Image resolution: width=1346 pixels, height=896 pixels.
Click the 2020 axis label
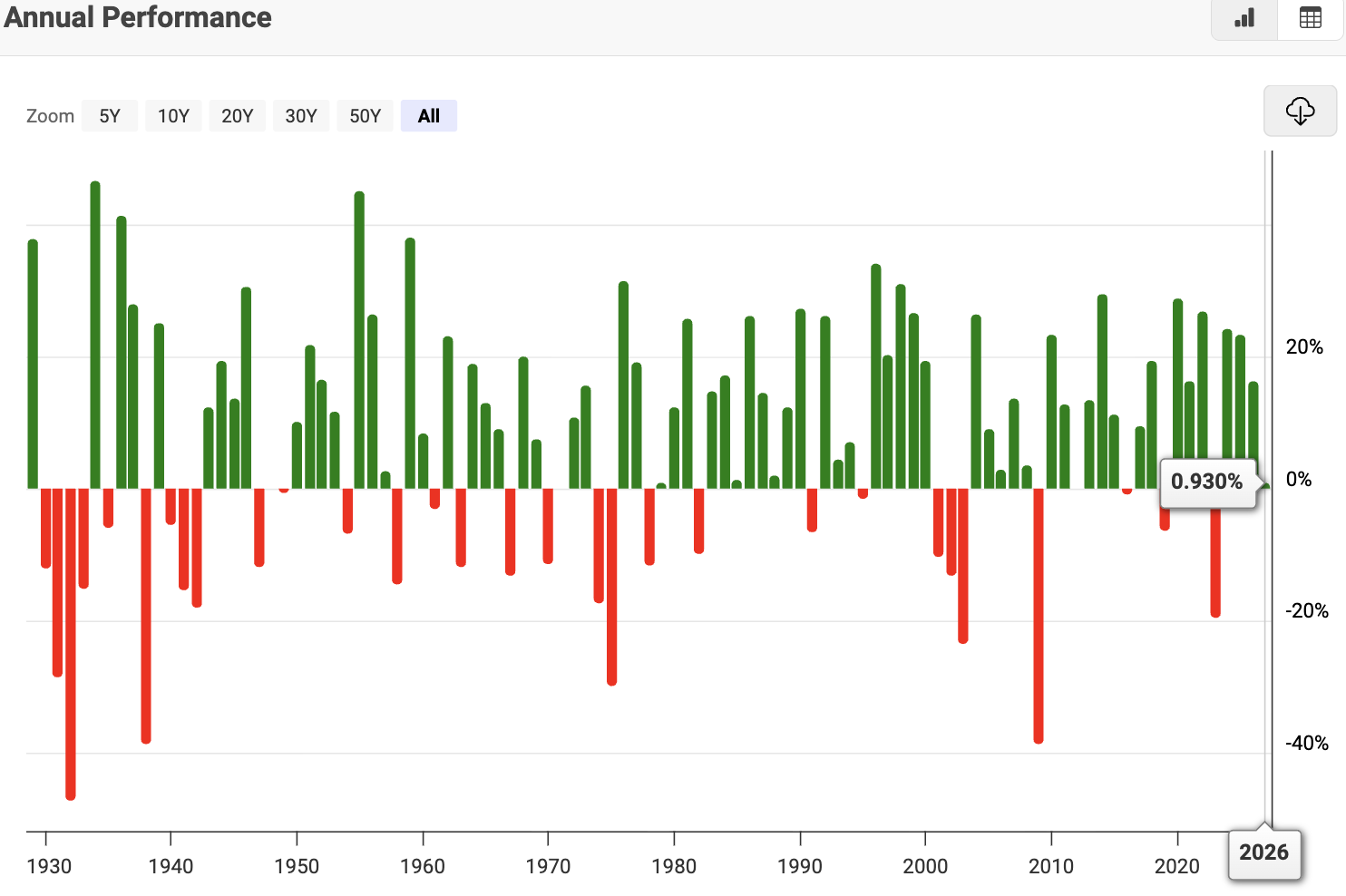(x=1176, y=866)
